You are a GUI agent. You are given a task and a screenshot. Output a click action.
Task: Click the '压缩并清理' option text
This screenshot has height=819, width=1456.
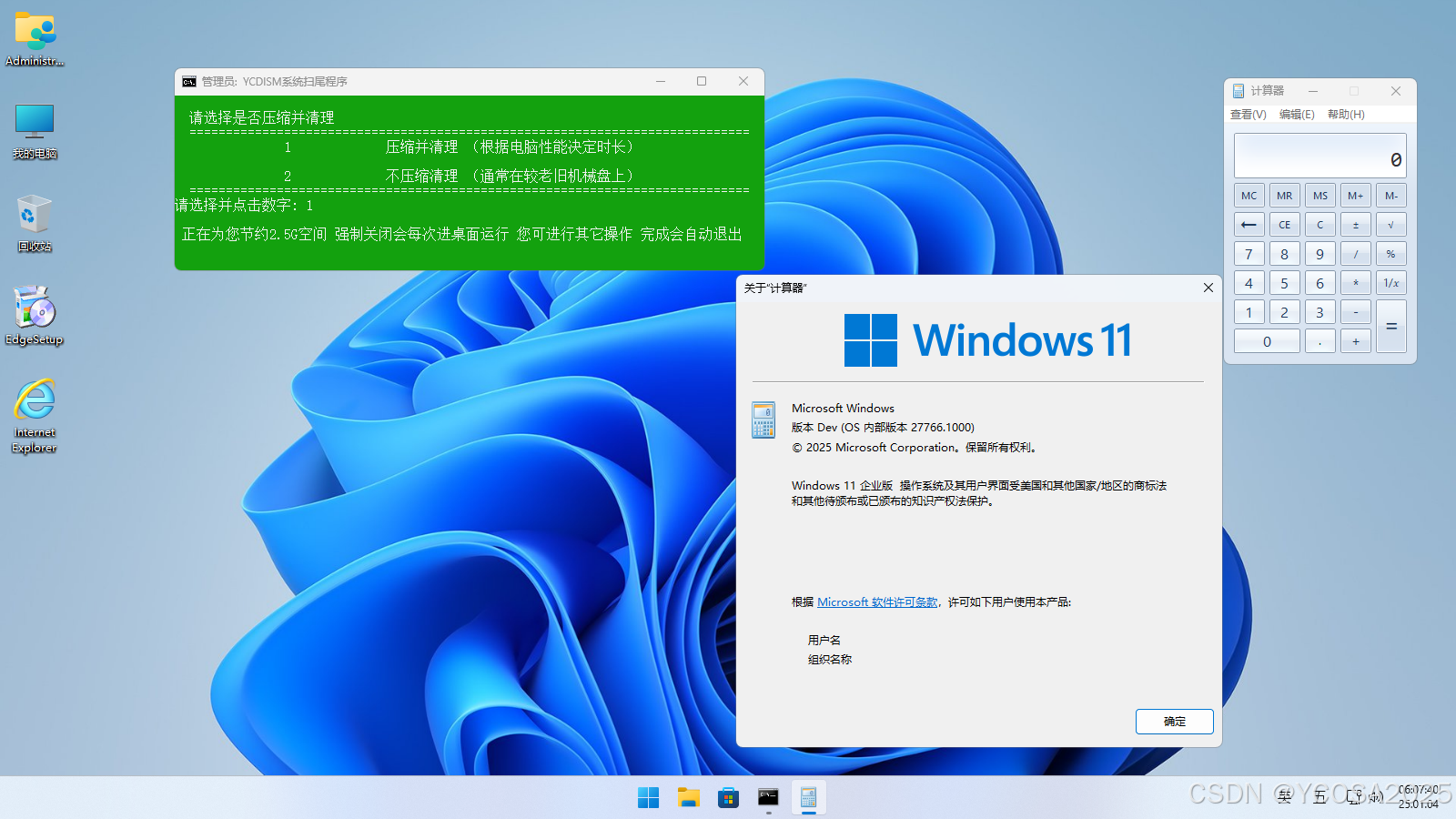(x=421, y=147)
